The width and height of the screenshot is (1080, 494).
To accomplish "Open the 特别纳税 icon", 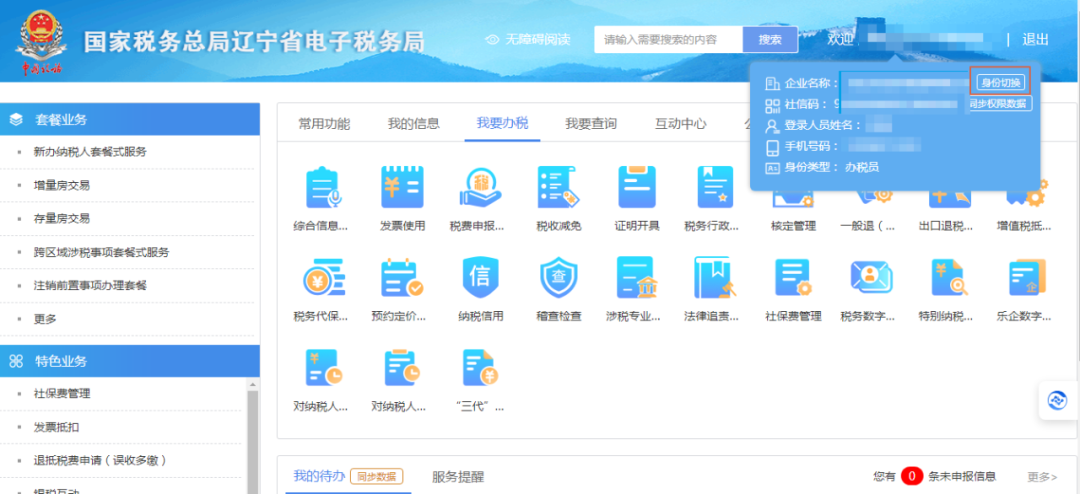I will click(x=950, y=280).
